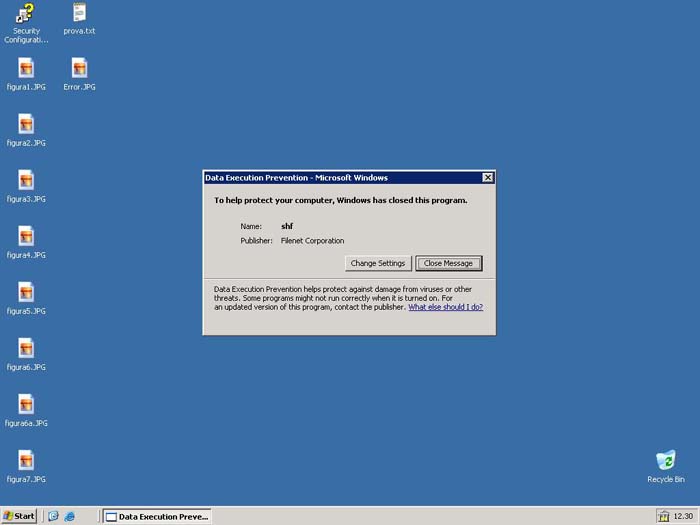Click the Change Settings button
This screenshot has width=700, height=525.
coord(378,263)
